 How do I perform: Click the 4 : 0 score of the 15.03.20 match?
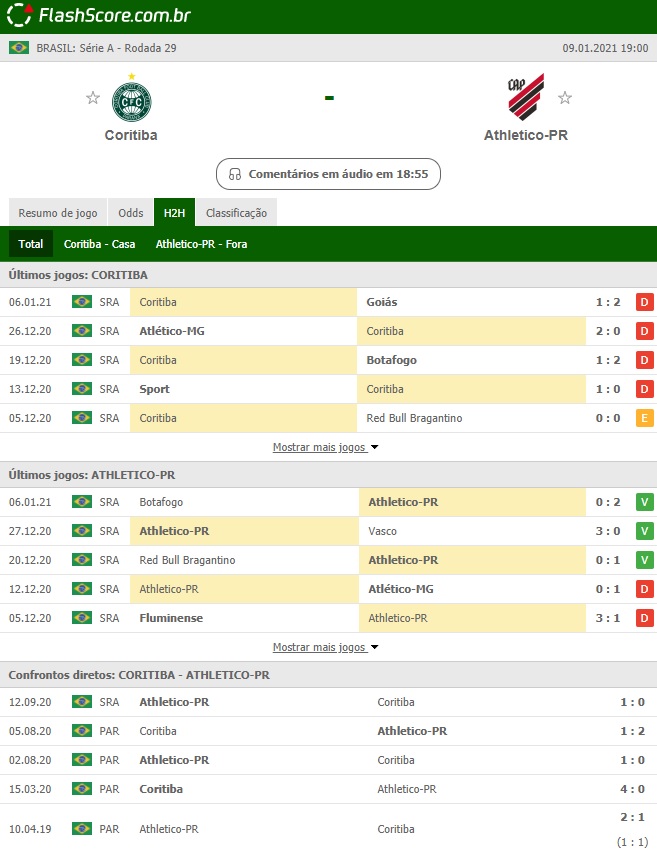pos(633,789)
